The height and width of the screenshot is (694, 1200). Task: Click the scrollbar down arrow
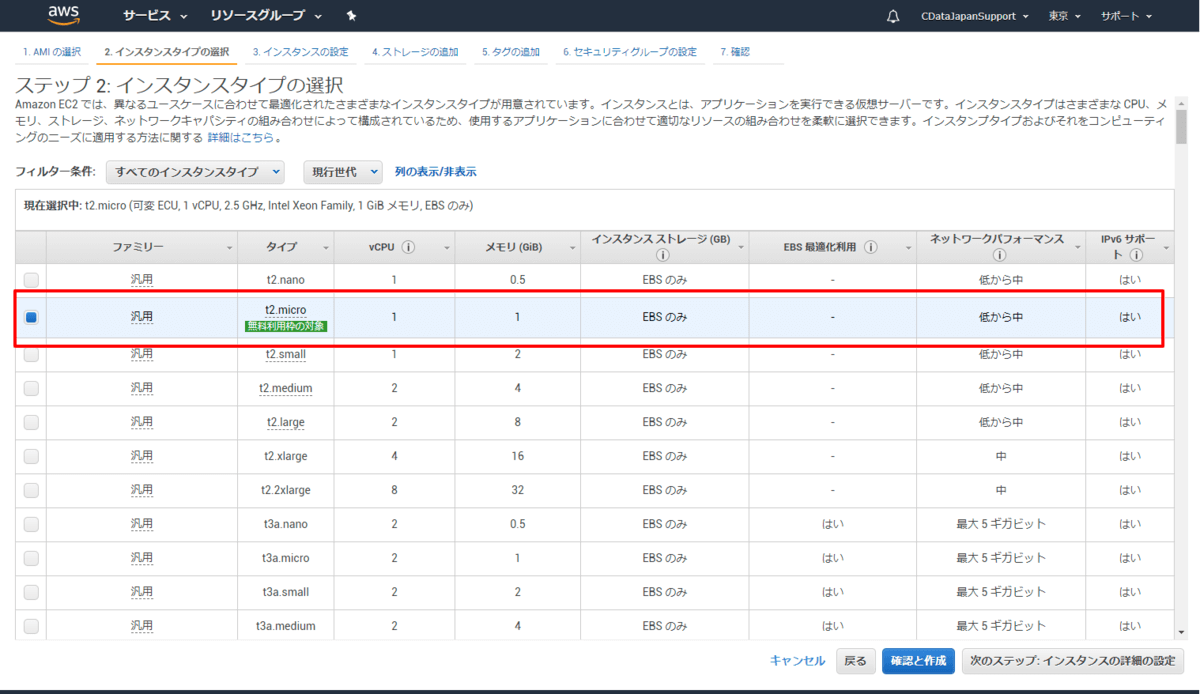point(1181,633)
